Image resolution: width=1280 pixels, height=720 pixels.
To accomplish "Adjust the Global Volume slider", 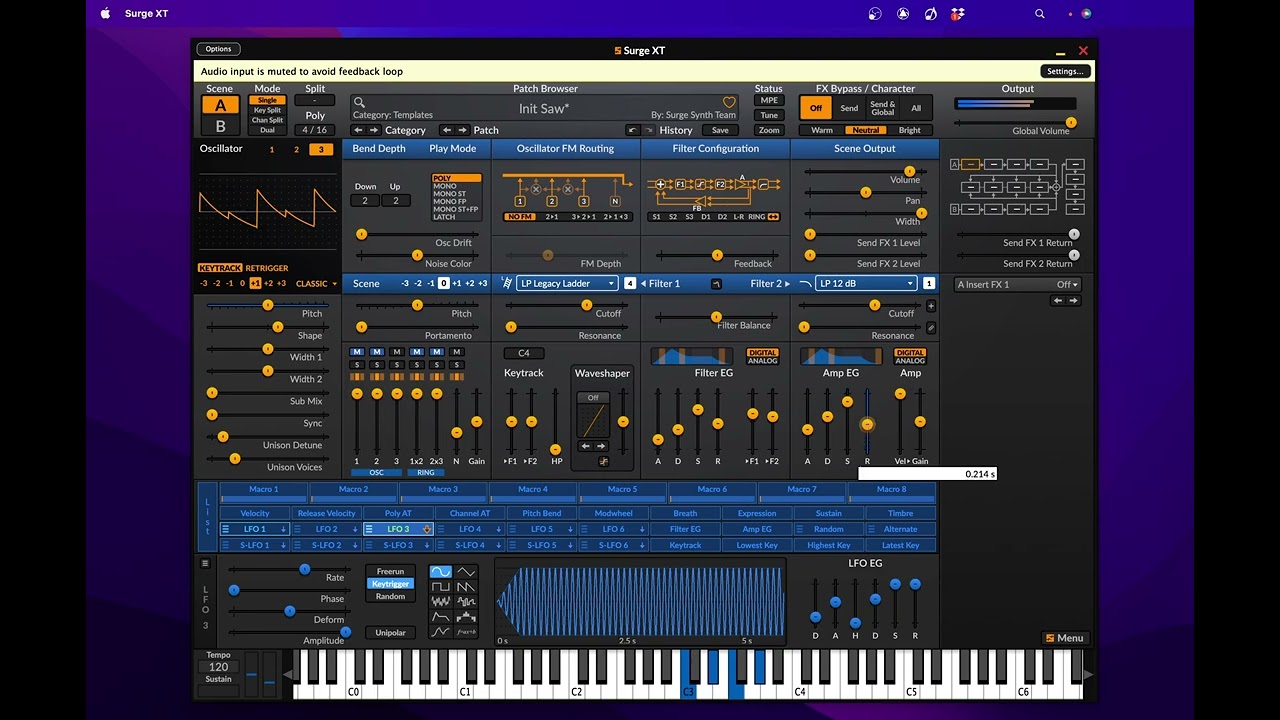I will click(x=1015, y=122).
